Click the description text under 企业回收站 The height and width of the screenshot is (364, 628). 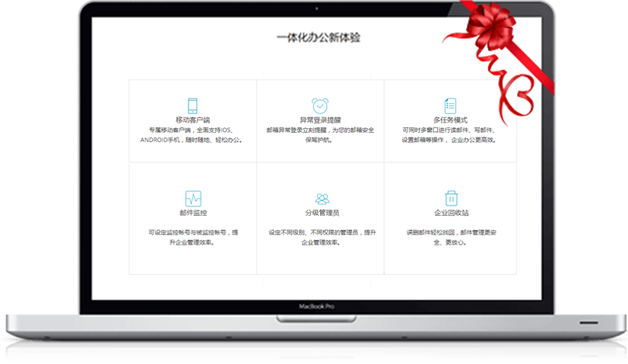[451, 237]
